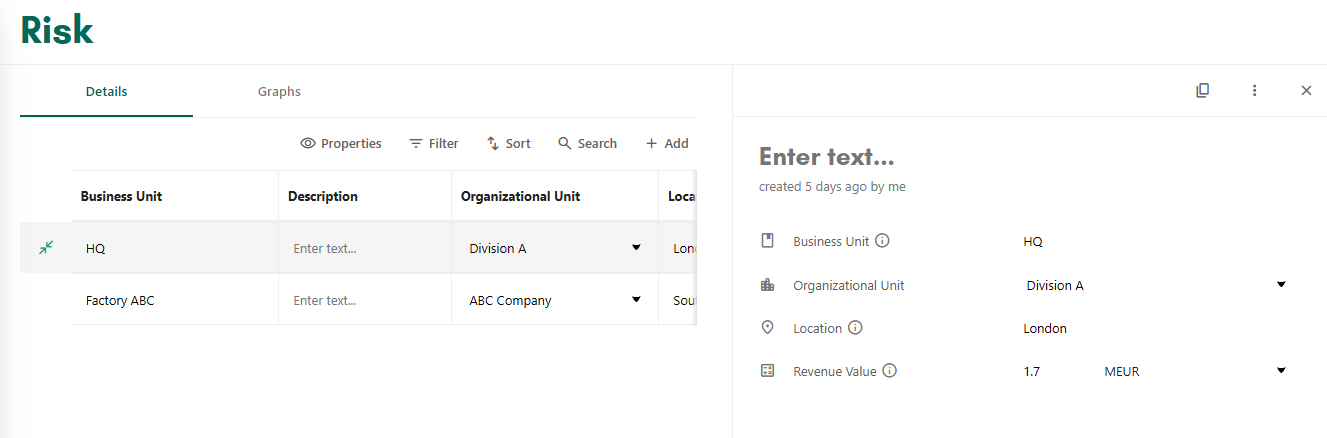Expand Organizational Unit dropdown in detail panel

[1281, 285]
